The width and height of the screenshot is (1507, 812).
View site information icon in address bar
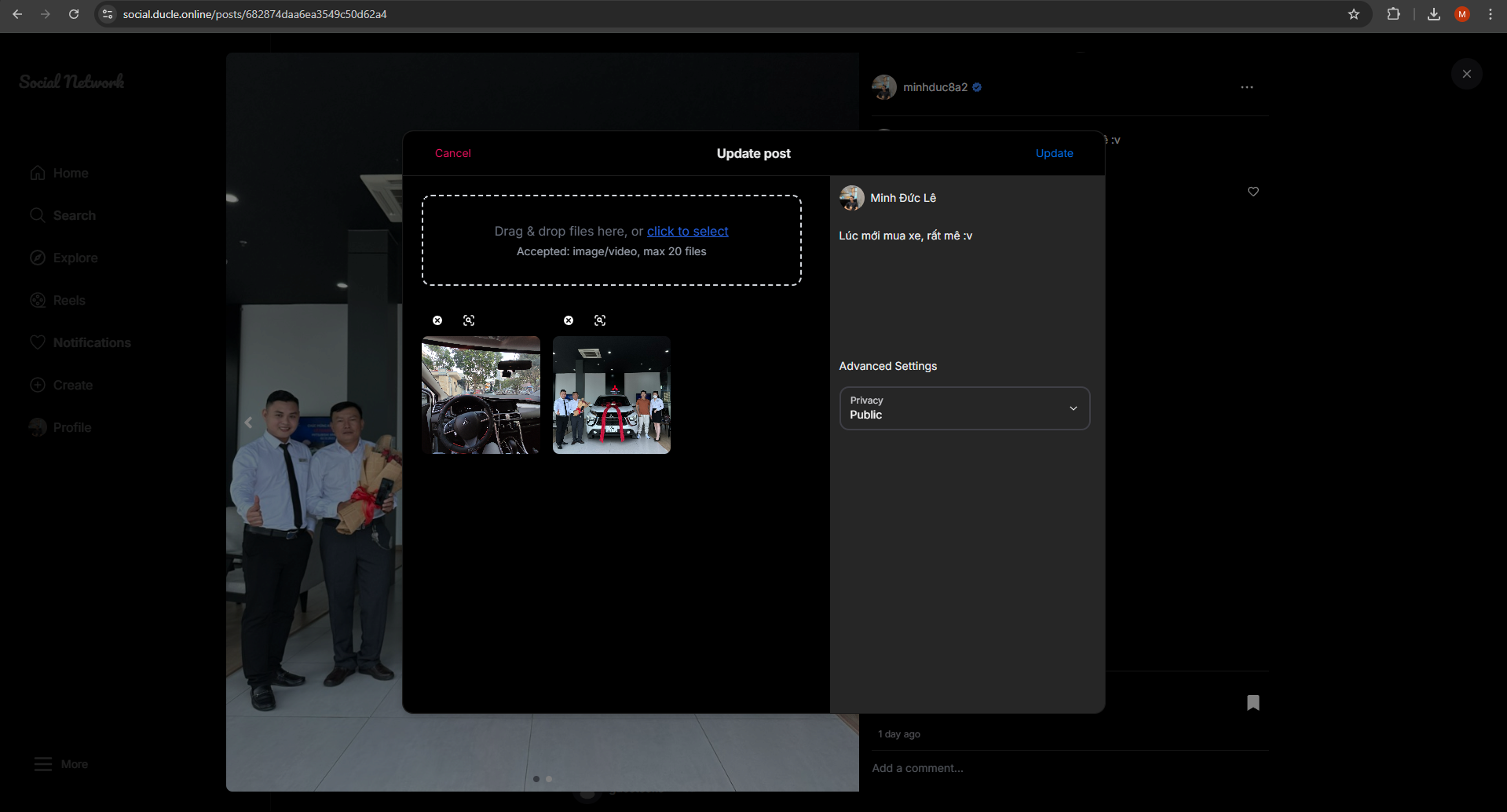click(x=108, y=14)
